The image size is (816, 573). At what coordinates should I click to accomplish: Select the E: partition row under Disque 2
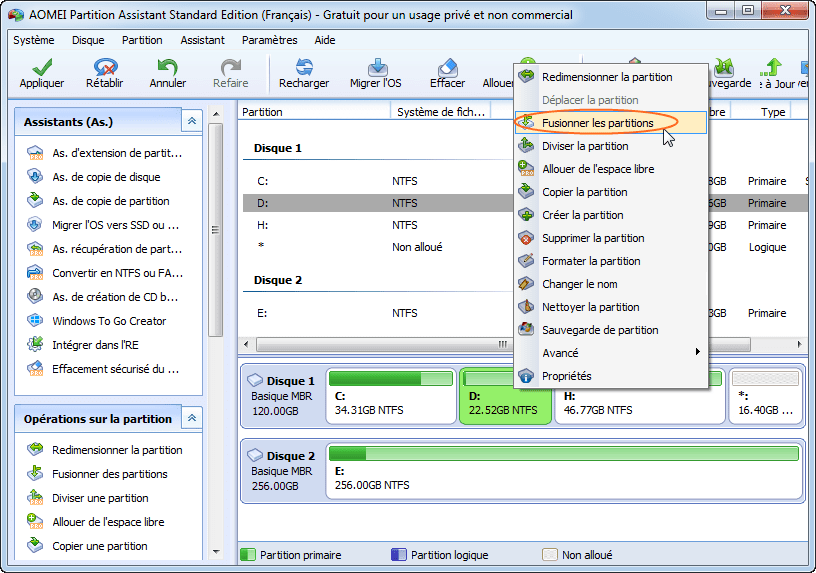[378, 313]
